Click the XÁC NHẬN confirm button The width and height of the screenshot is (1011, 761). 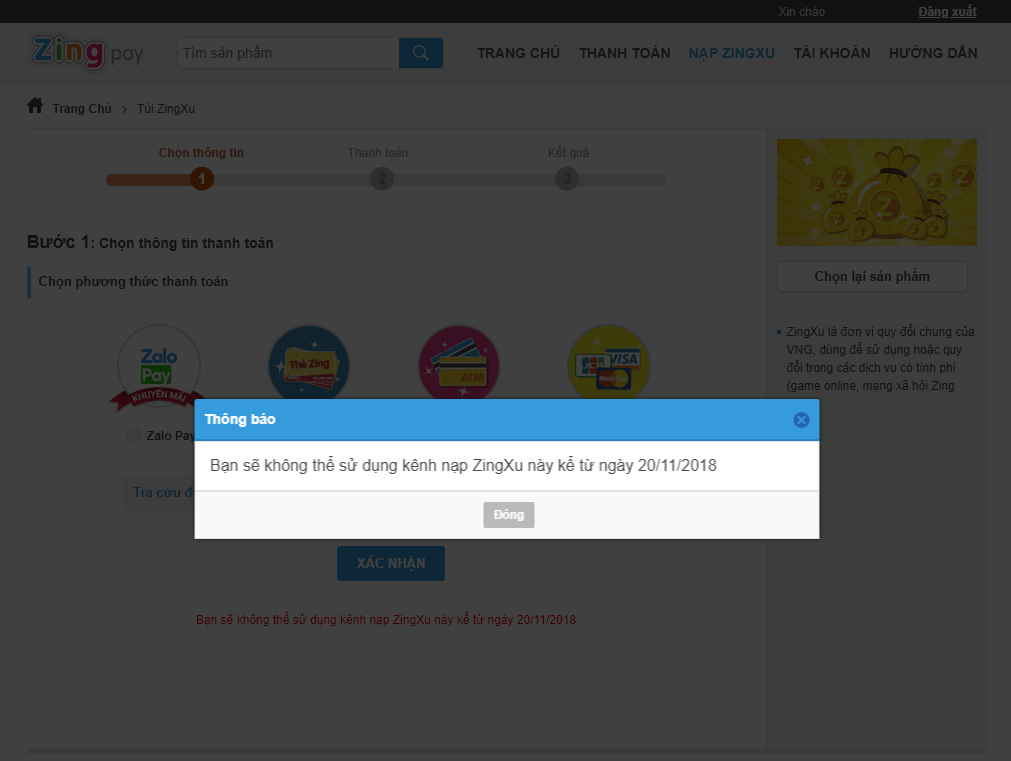coord(391,563)
